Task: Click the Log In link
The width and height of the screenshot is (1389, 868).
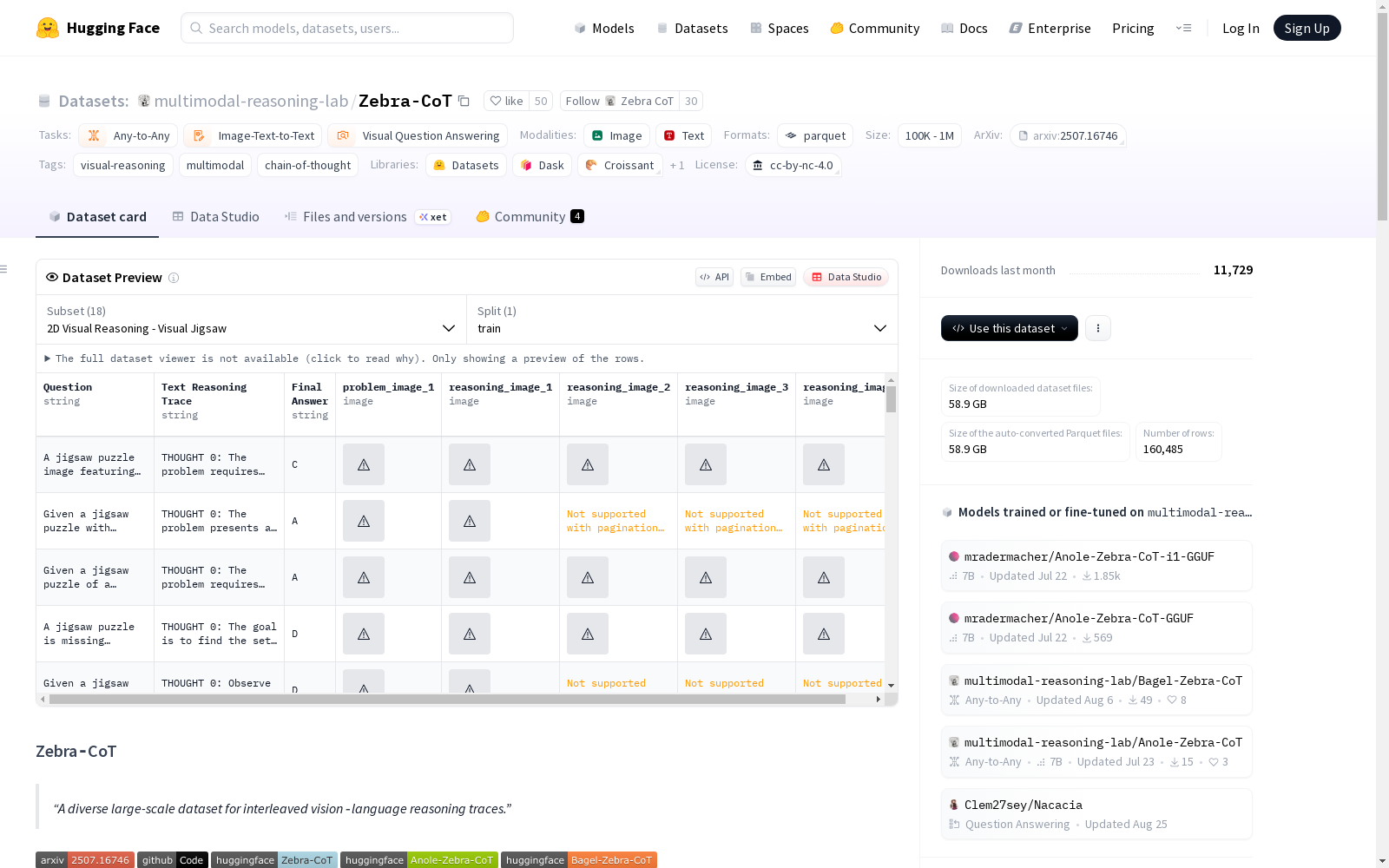Action: (1241, 28)
